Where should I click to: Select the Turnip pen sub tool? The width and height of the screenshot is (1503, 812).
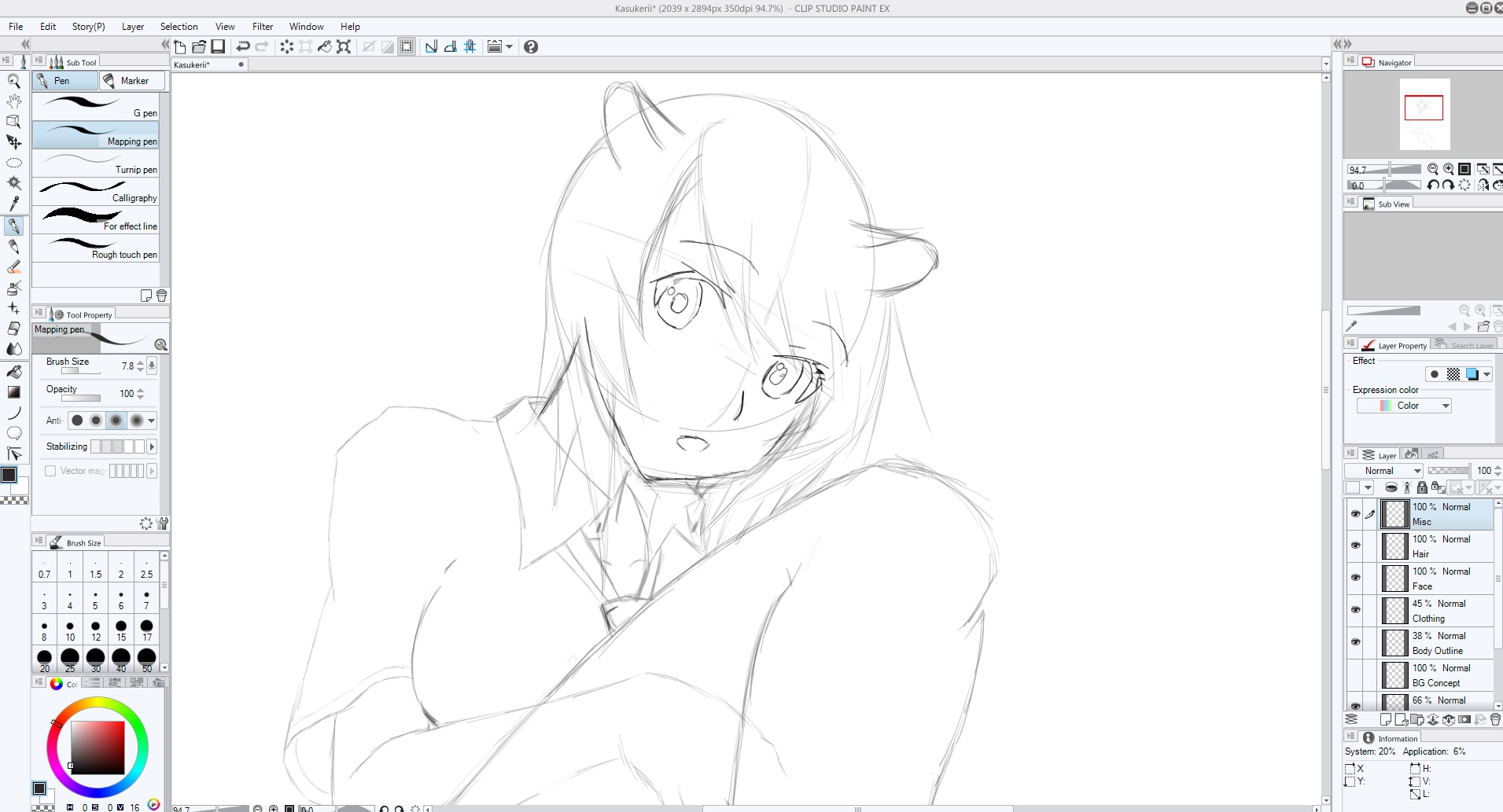(x=96, y=163)
